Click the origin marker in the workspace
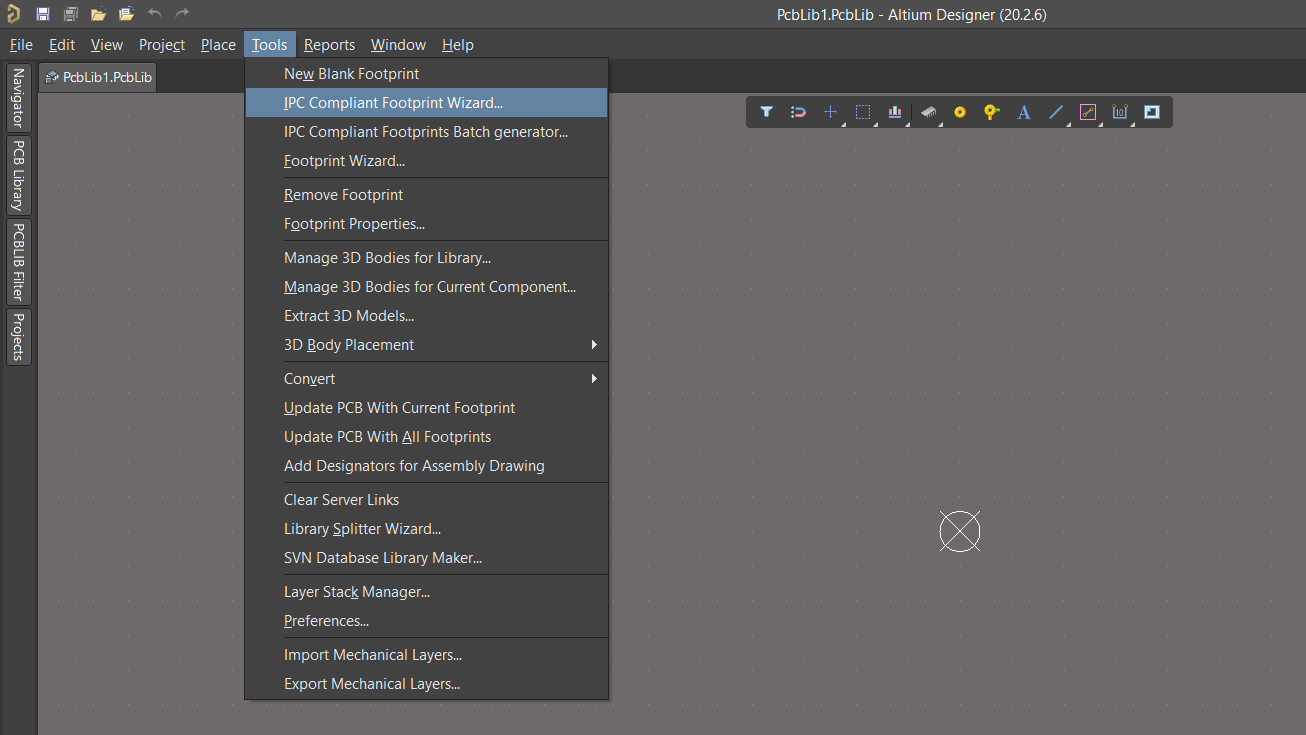The width and height of the screenshot is (1306, 735). coord(960,531)
